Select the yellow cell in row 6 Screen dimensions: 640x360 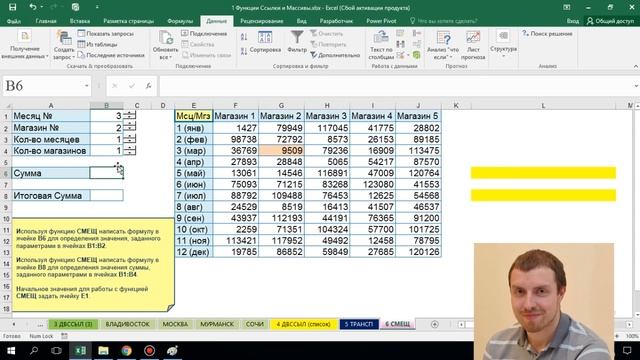coord(543,173)
